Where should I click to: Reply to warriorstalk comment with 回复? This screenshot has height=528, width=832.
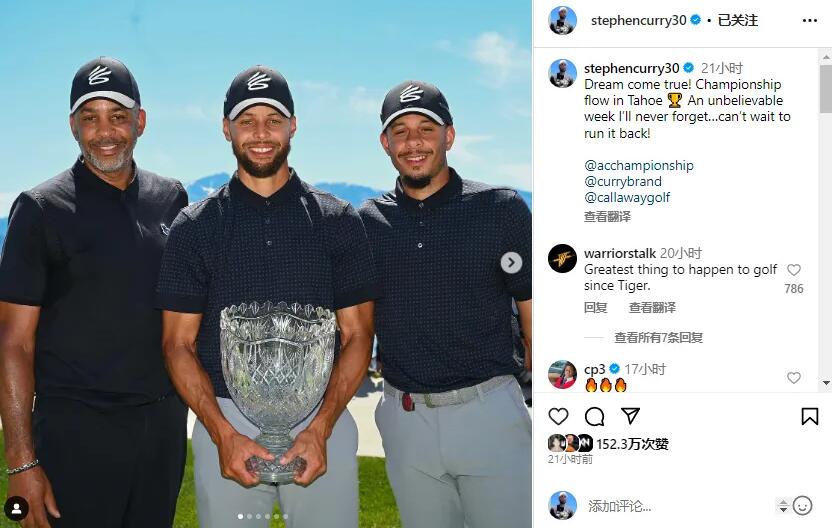[595, 308]
